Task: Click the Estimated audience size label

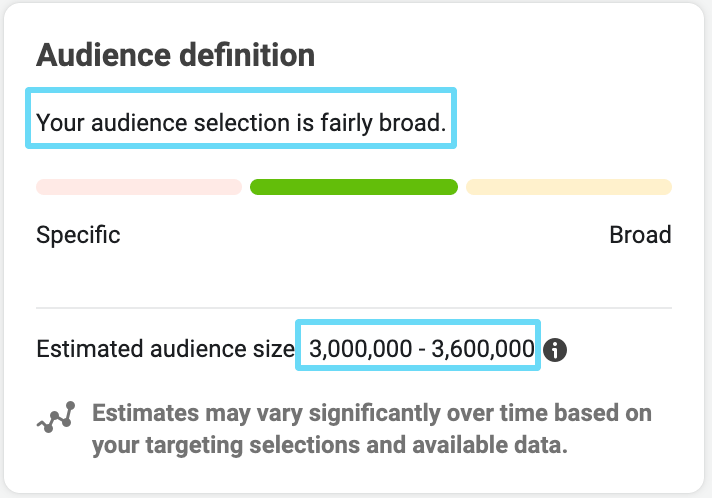Action: pyautogui.click(x=166, y=349)
